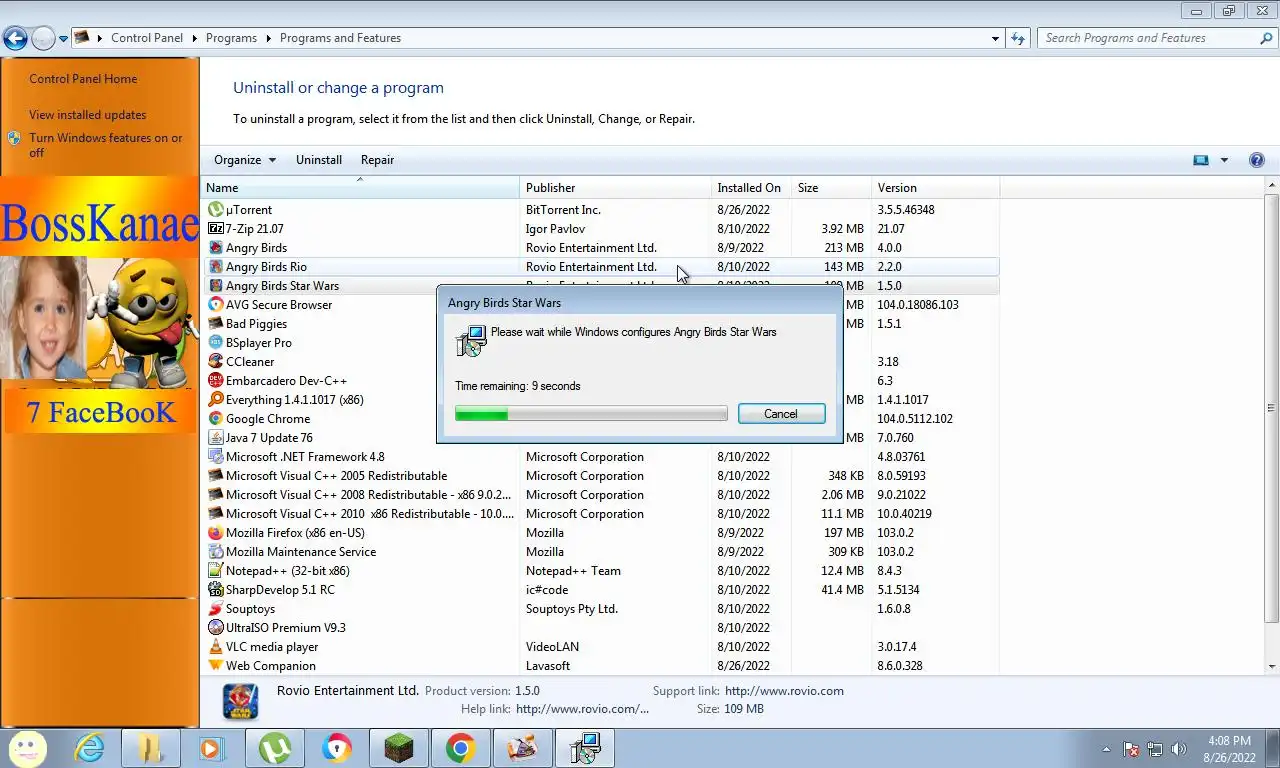Expand the change view options arrow
Viewport: 1280px width, 768px height.
point(1224,160)
